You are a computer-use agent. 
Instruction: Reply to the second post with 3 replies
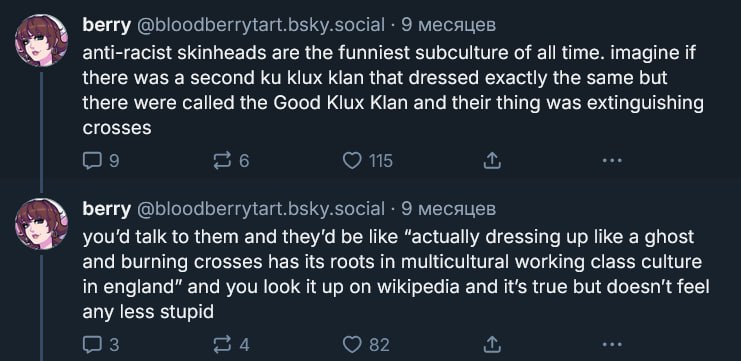click(x=101, y=345)
